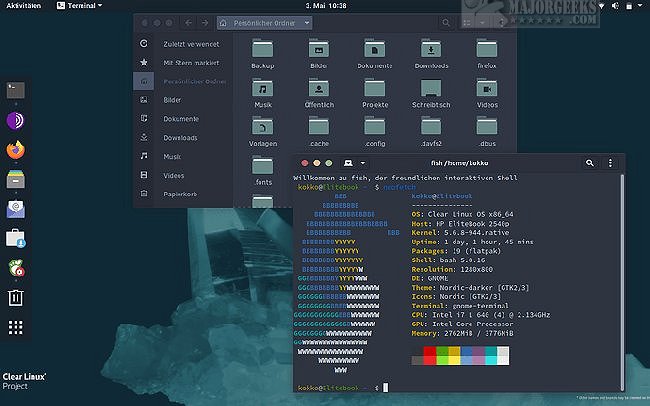Launch Firefox from the dock
The image size is (650, 406).
coord(16,150)
